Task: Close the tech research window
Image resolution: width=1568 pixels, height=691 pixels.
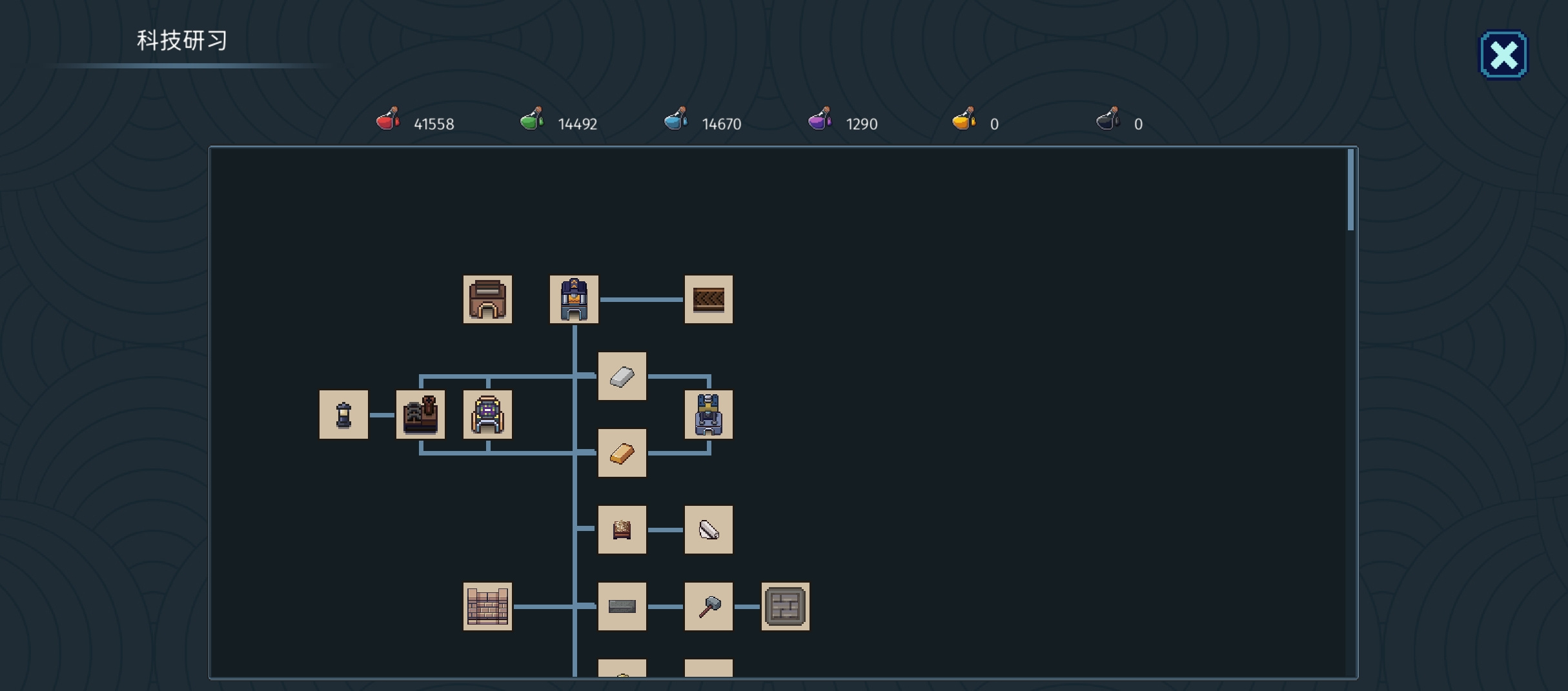Action: point(1503,55)
